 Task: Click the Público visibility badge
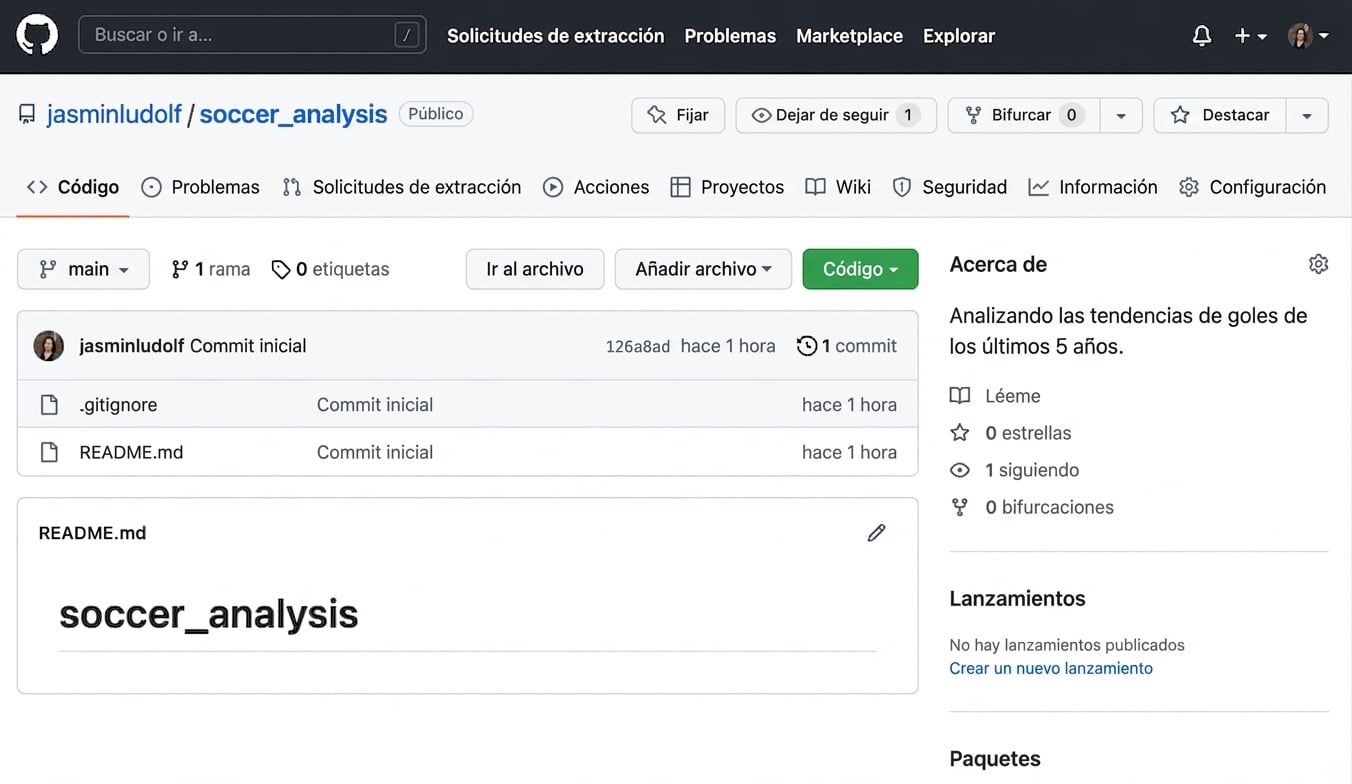coord(436,114)
